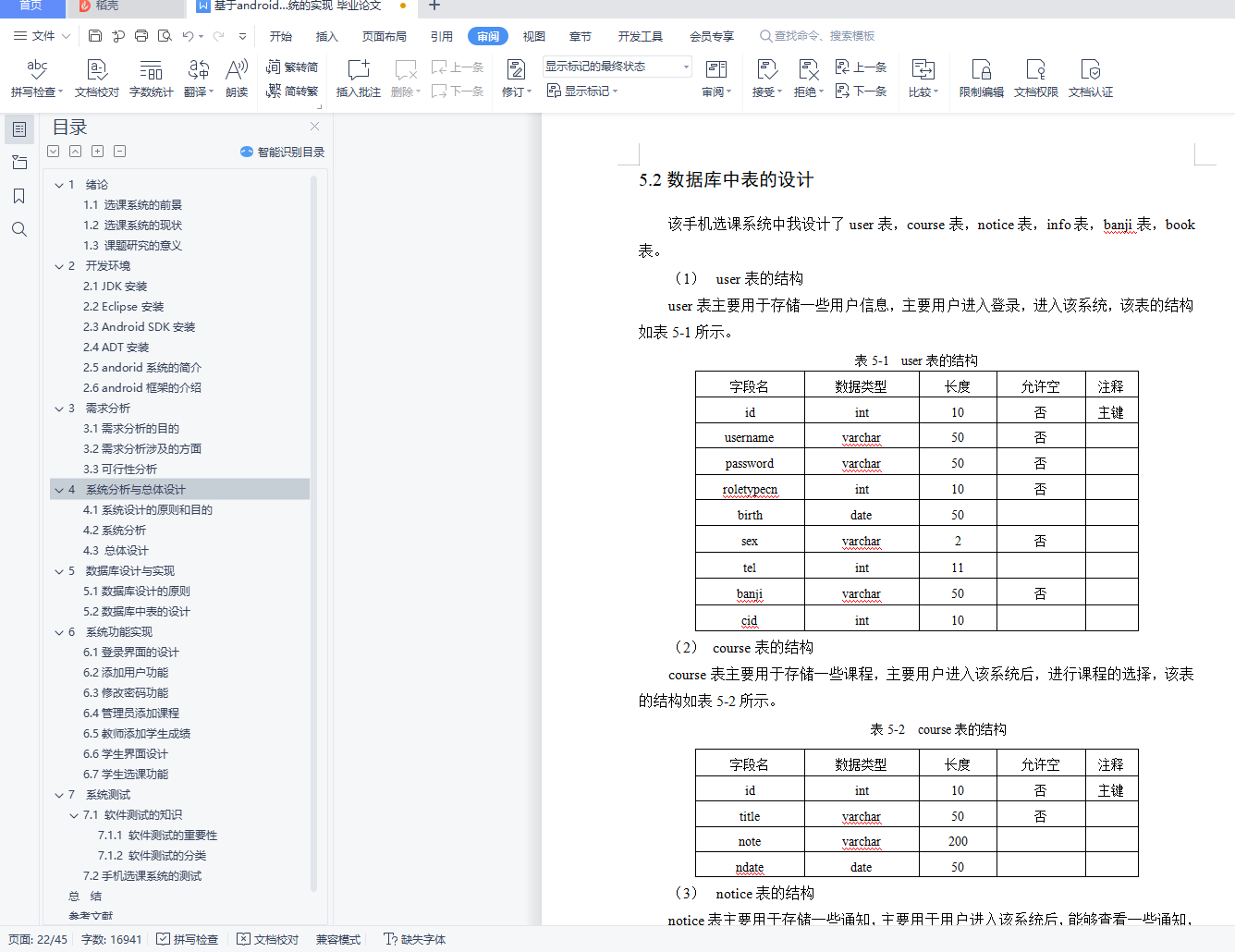
Task: Open the 文件 menu dropdown arrow
Action: 66,36
